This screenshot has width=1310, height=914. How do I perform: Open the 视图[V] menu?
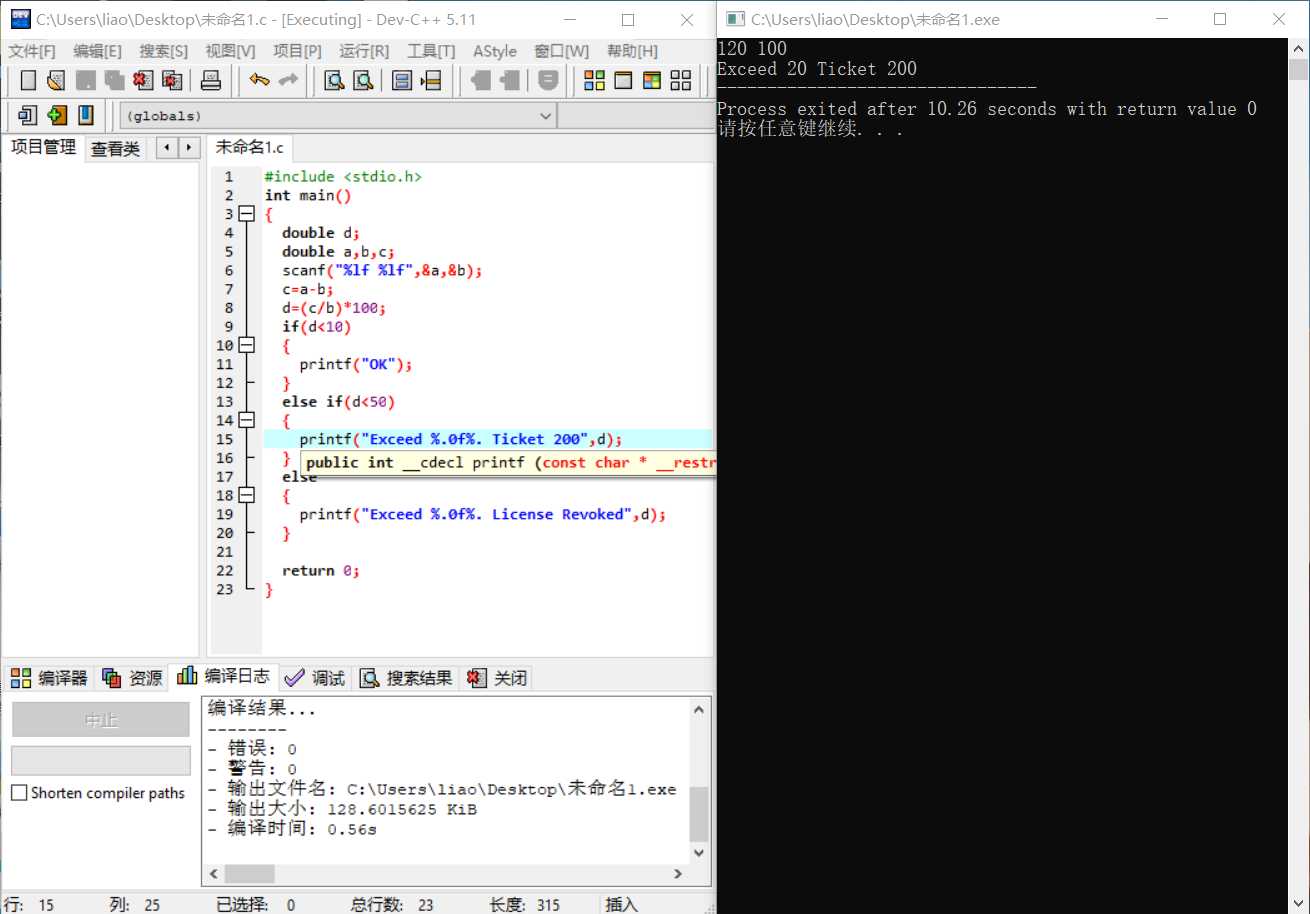point(230,51)
